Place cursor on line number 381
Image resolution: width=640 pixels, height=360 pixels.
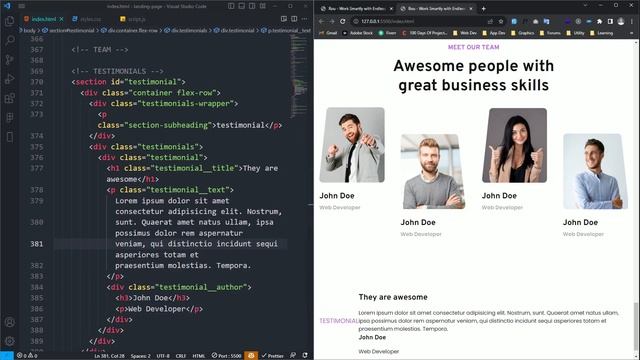tap(36, 244)
